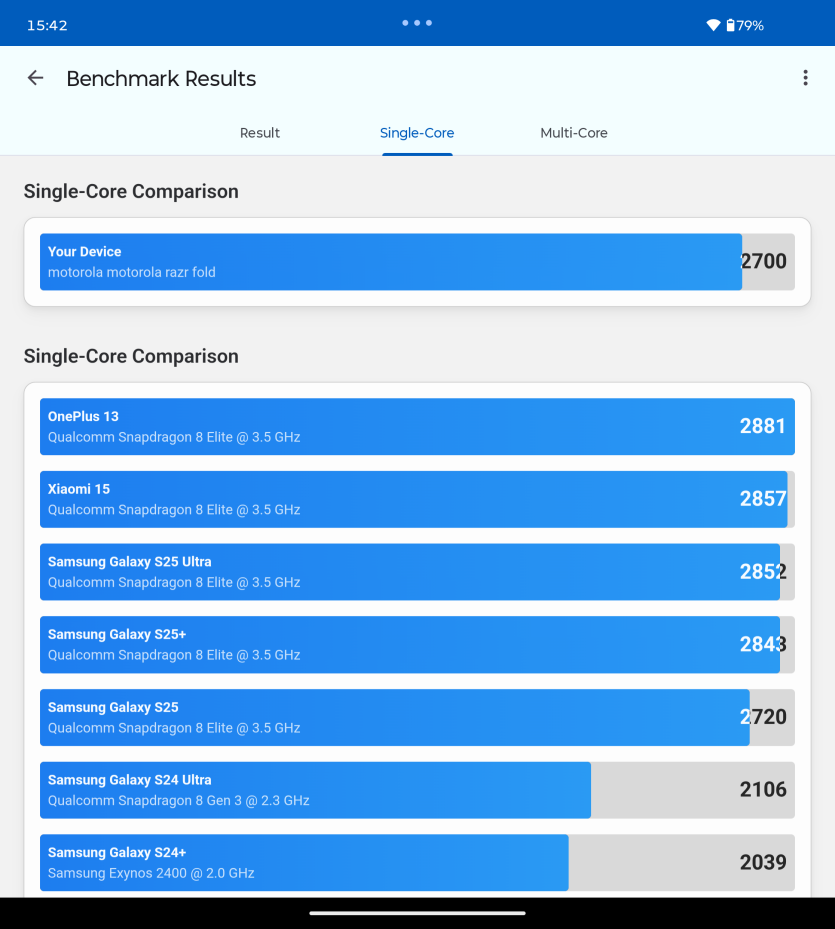Tap the OnePlus 13 result bar
This screenshot has width=835, height=929.
tap(417, 427)
